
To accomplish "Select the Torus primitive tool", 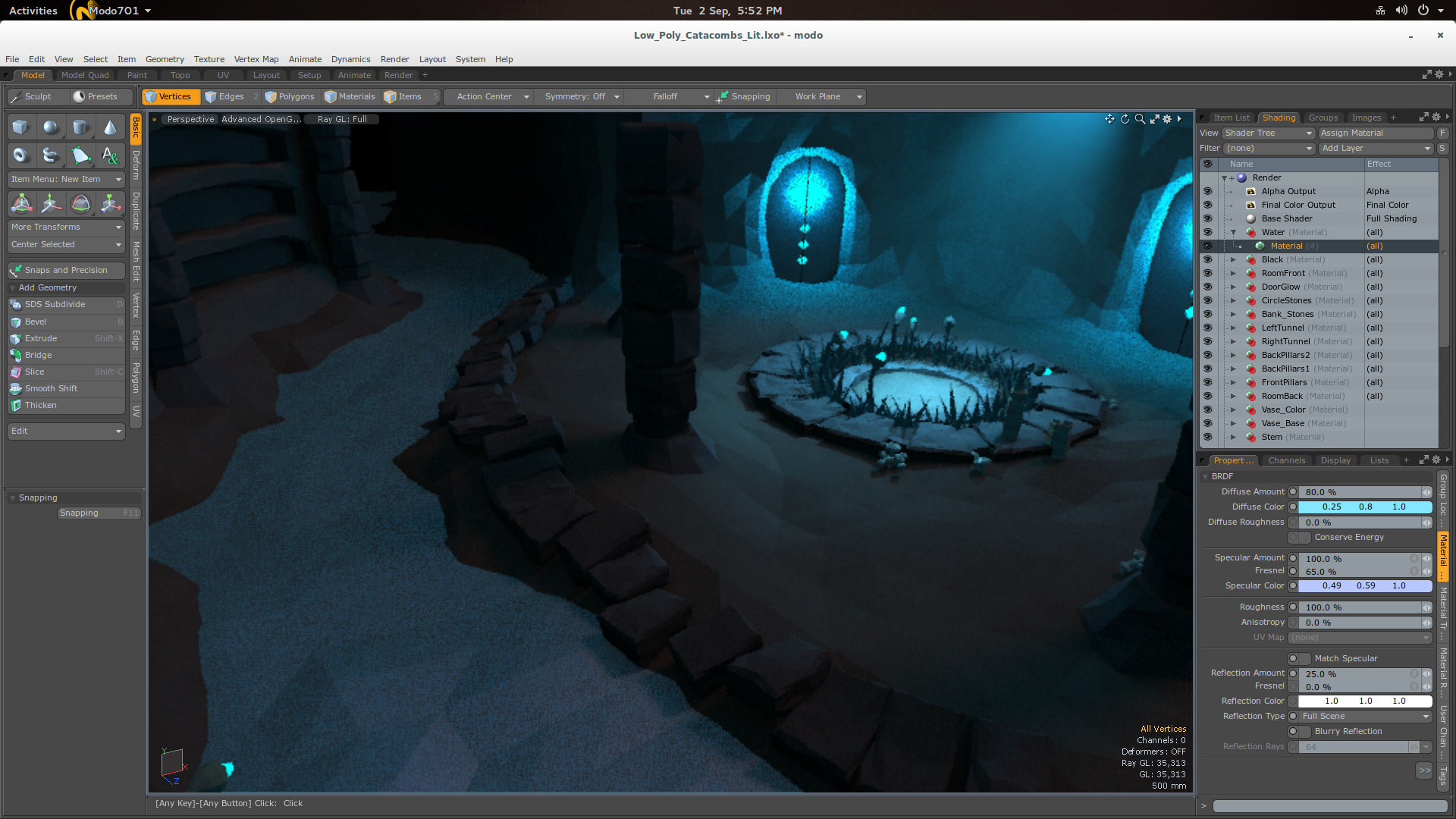I will pyautogui.click(x=20, y=155).
